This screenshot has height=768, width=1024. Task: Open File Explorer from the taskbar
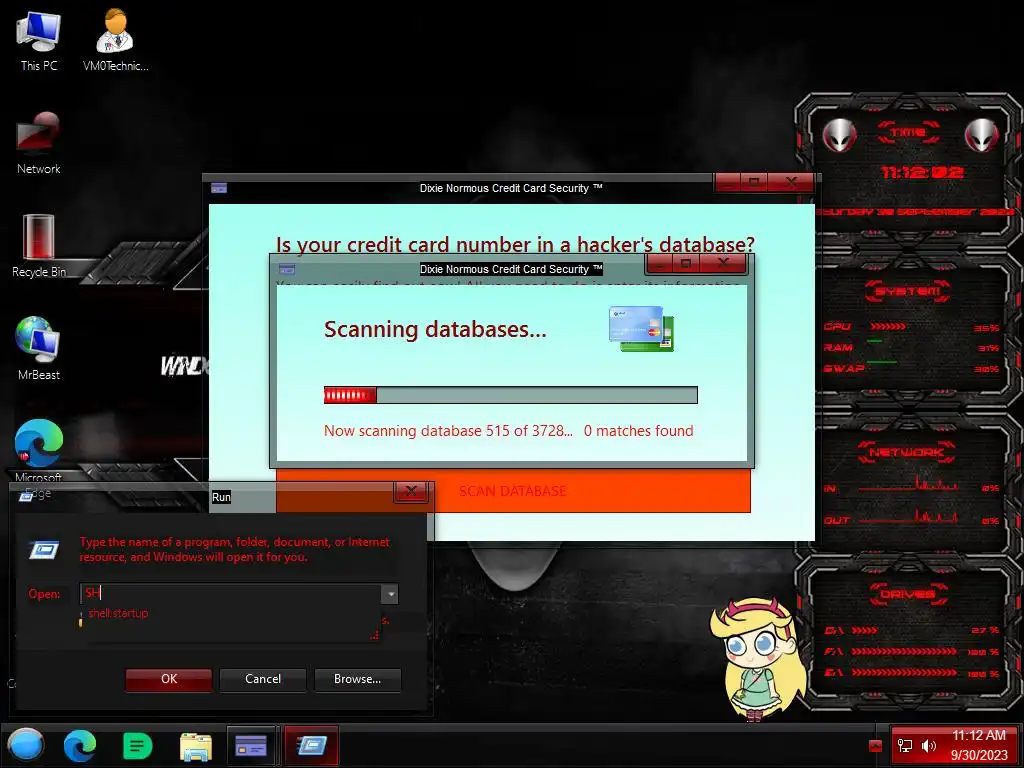point(195,746)
